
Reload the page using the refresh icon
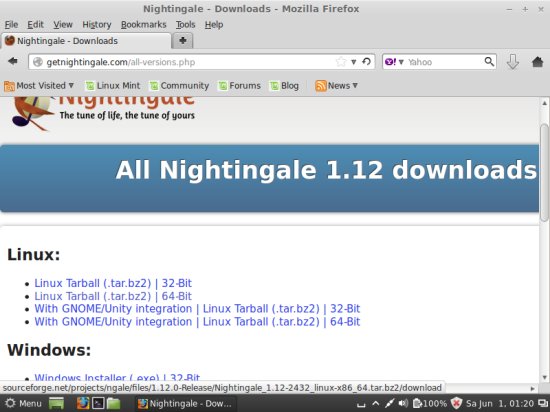367,62
